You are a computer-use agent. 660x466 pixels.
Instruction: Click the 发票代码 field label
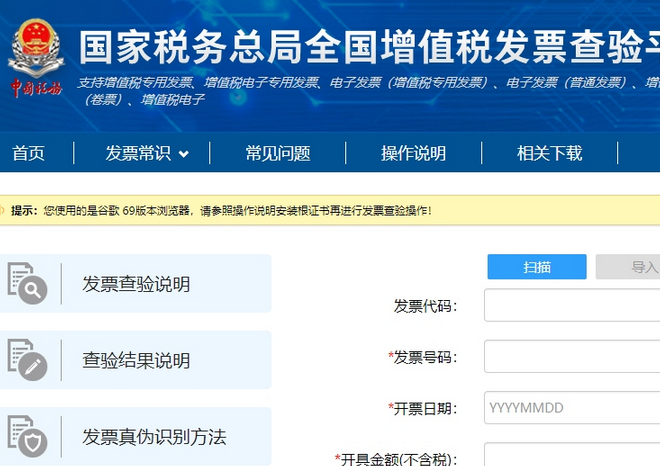click(x=425, y=306)
